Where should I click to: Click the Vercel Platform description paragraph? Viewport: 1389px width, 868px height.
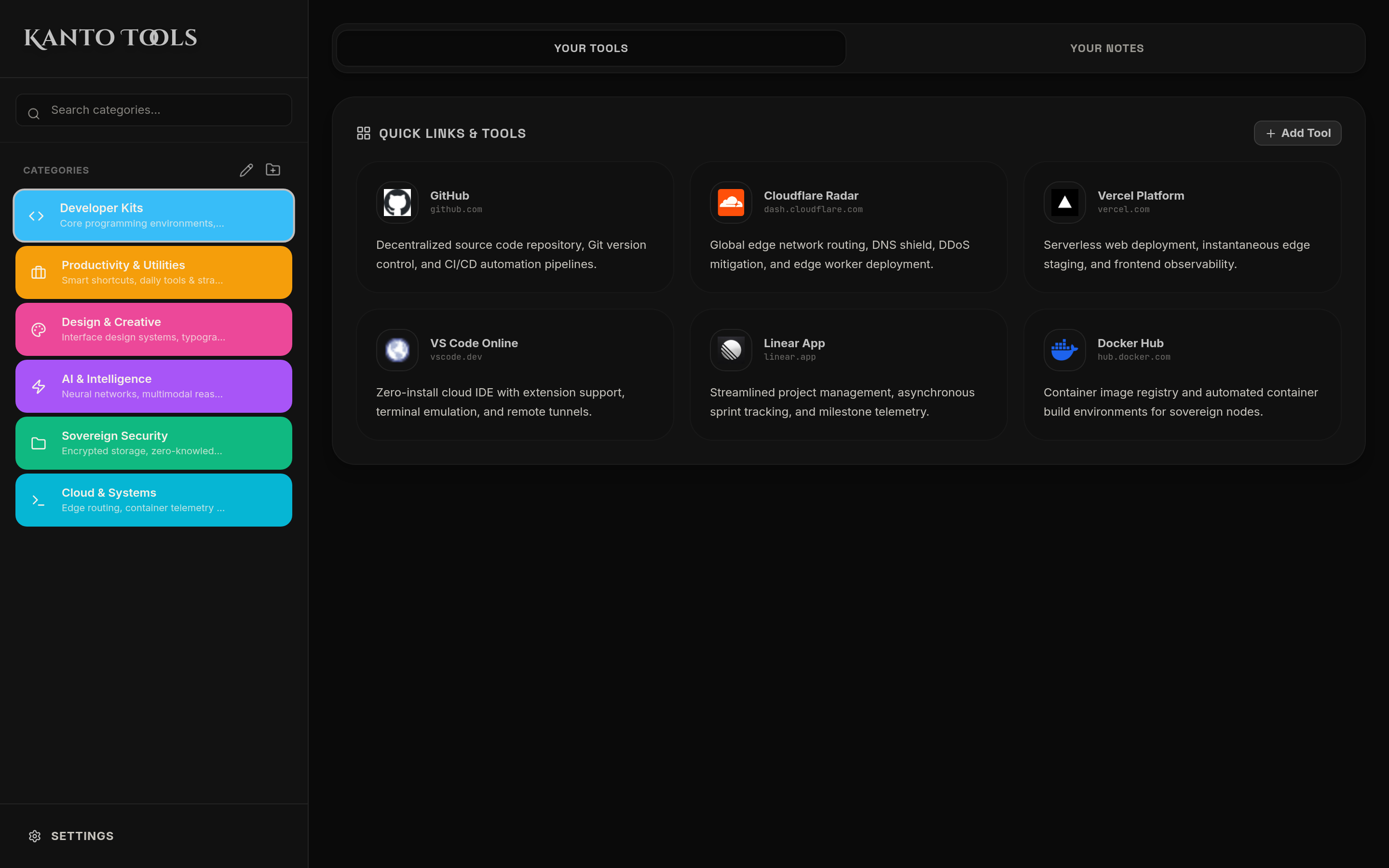(x=1177, y=254)
